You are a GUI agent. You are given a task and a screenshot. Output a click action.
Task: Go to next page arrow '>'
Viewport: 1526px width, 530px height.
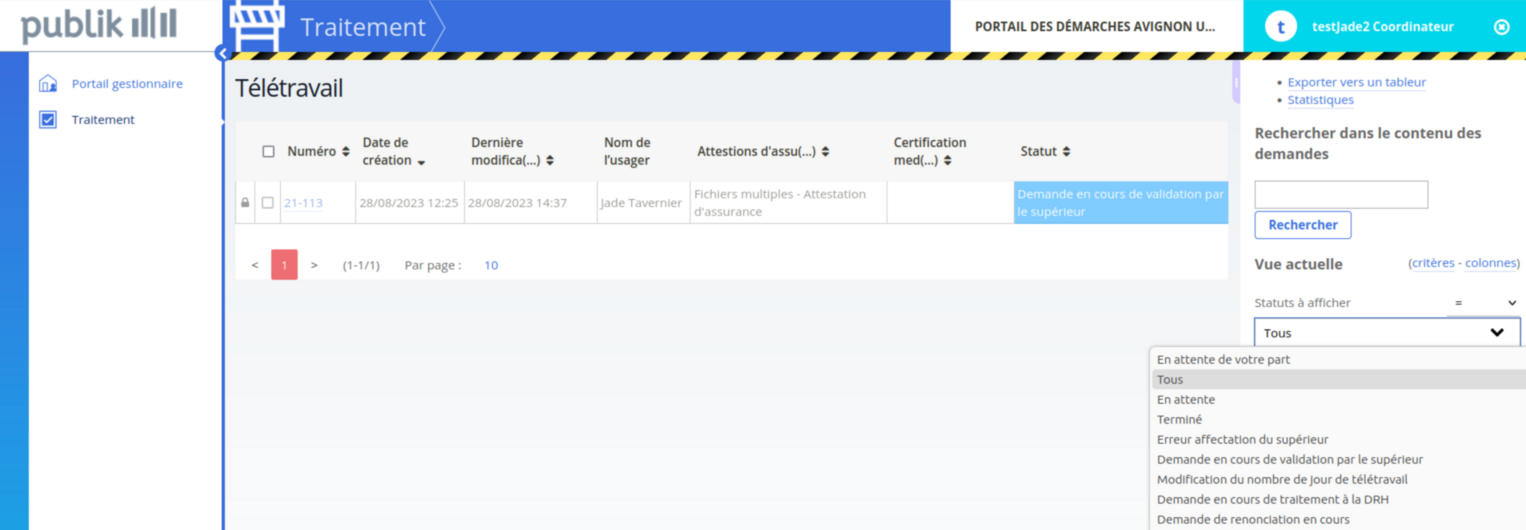(314, 265)
